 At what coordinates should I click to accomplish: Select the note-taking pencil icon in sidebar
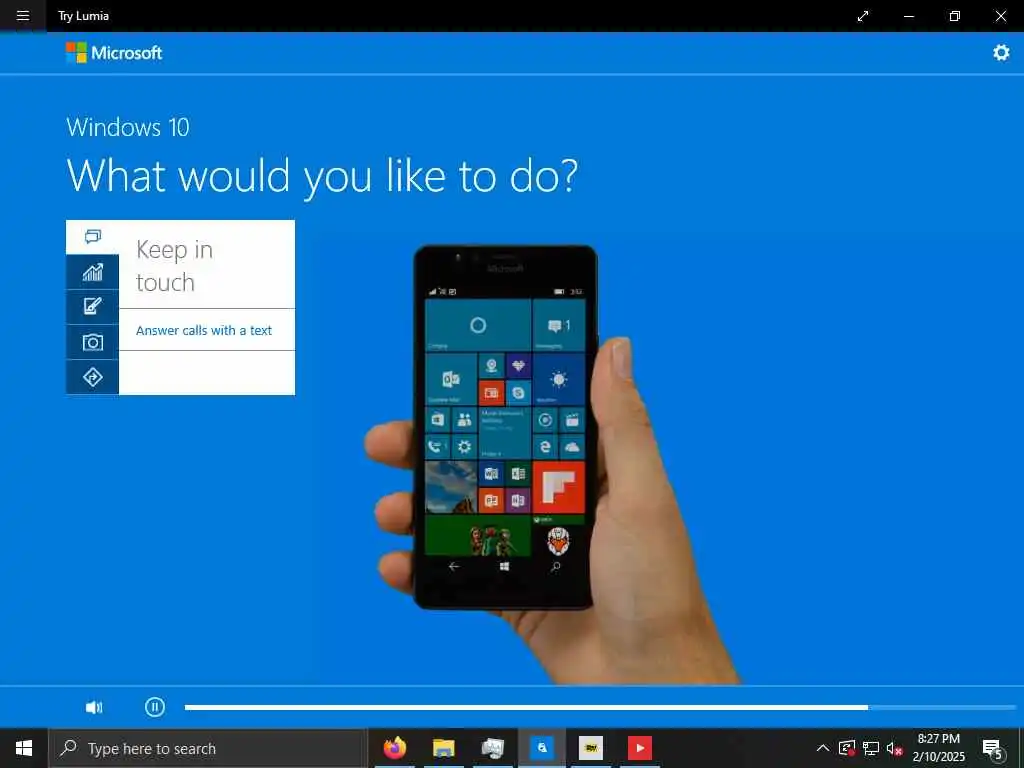93,306
